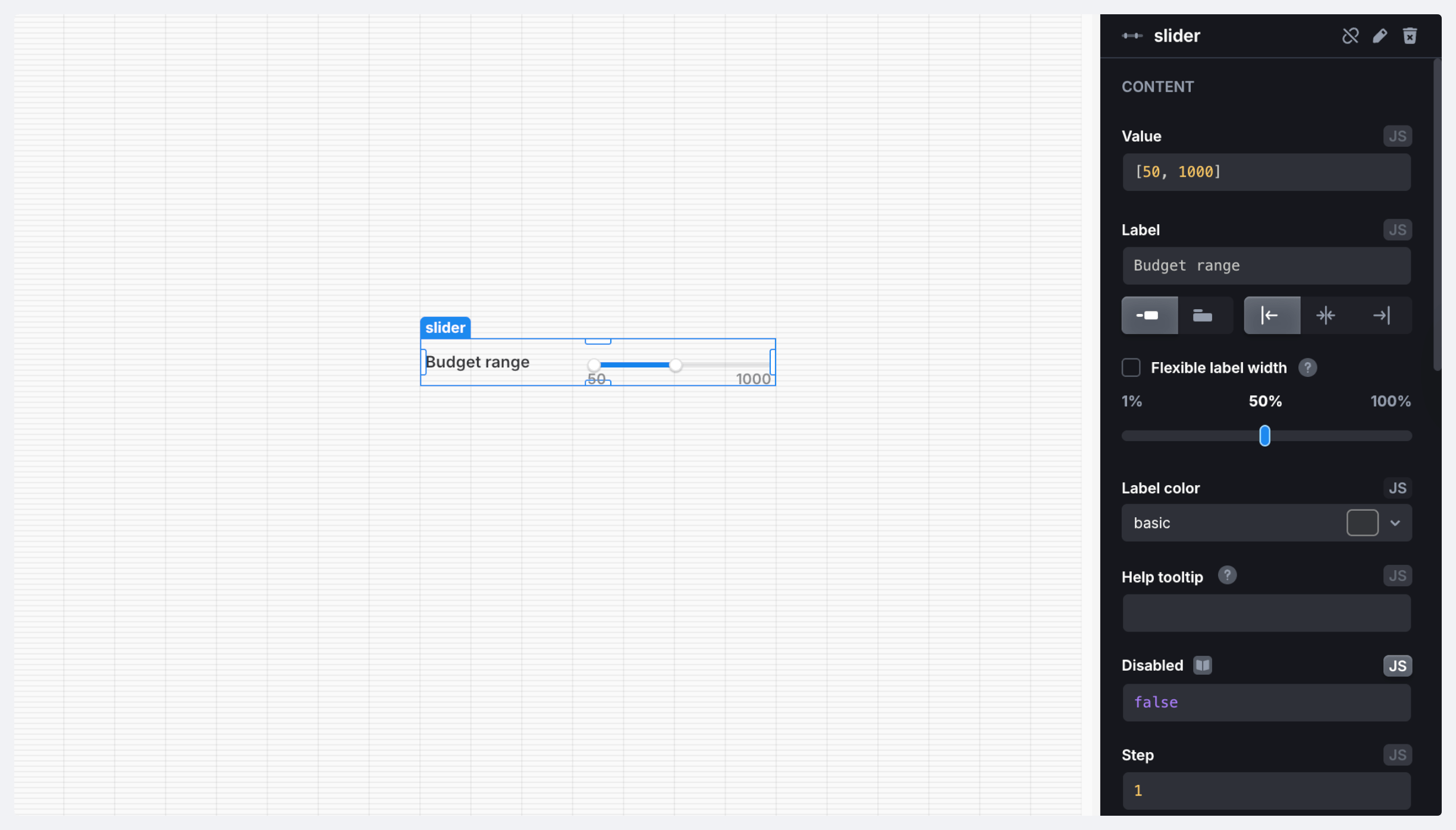Toggle JS mode for Value
This screenshot has width=1456, height=830.
[1397, 136]
